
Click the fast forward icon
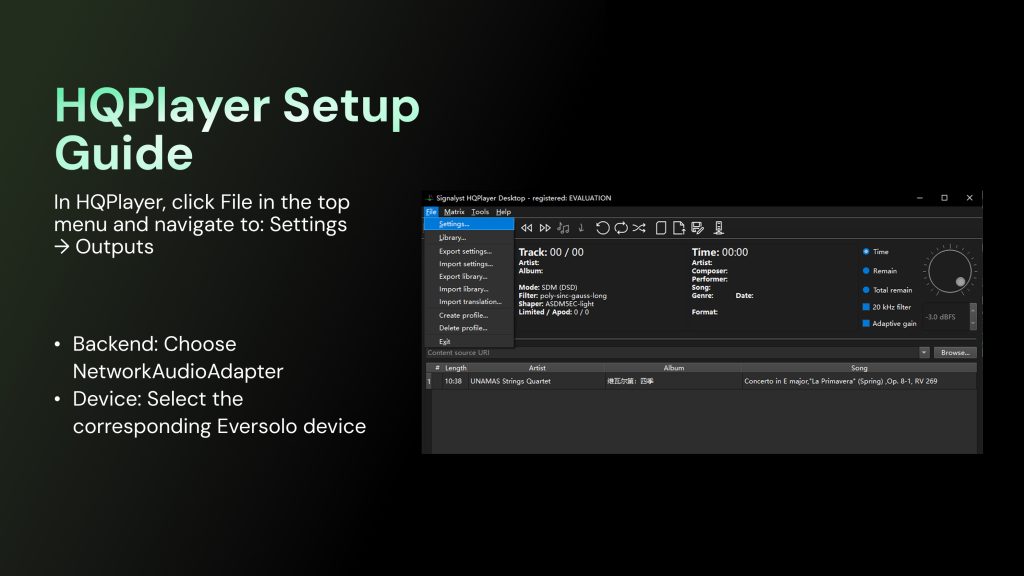pyautogui.click(x=545, y=228)
